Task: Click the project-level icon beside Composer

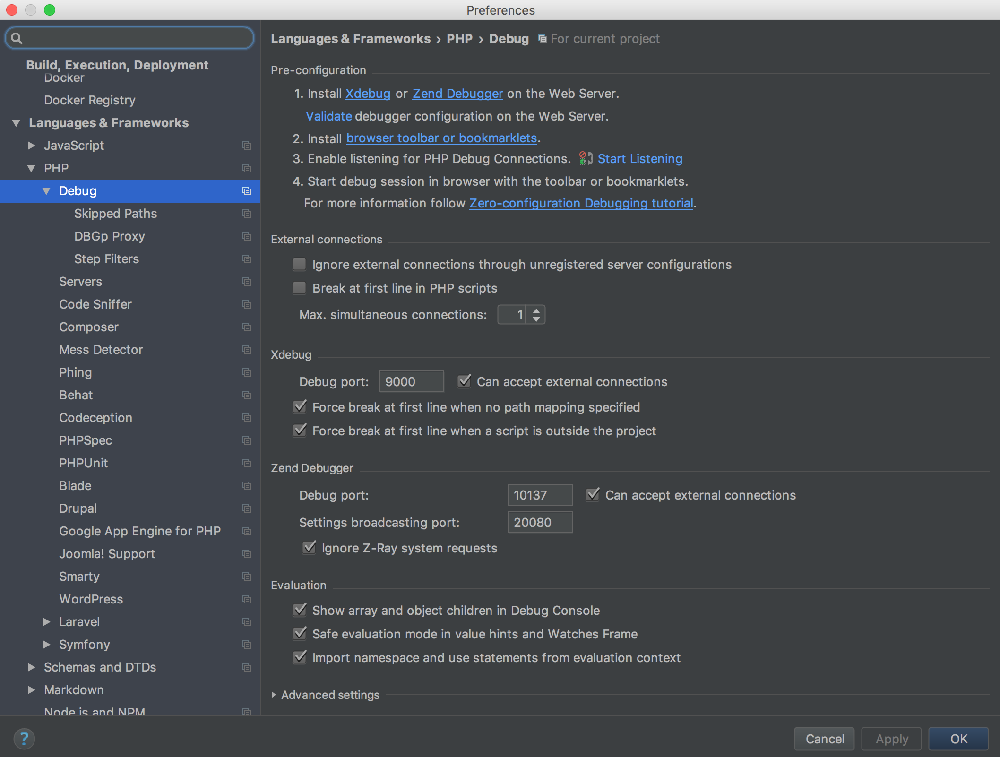Action: (246, 328)
